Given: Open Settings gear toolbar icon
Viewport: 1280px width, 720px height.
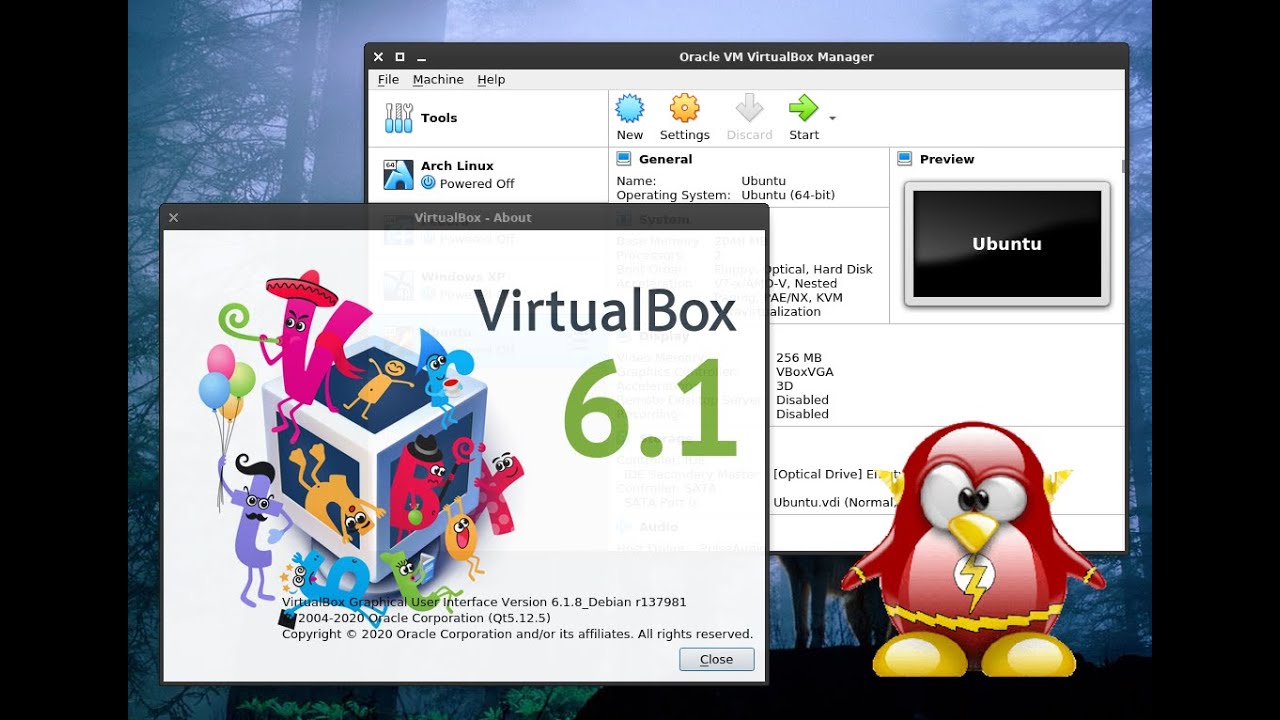Looking at the screenshot, I should (684, 108).
